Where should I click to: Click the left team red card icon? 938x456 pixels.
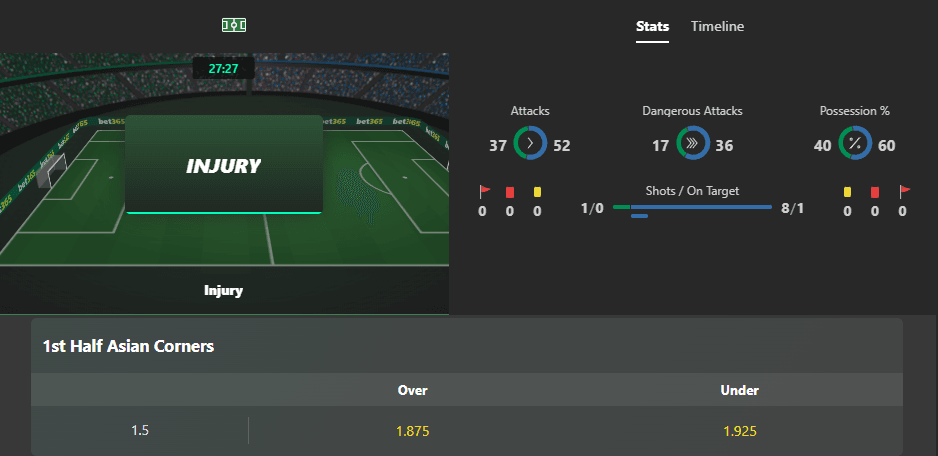(x=510, y=192)
